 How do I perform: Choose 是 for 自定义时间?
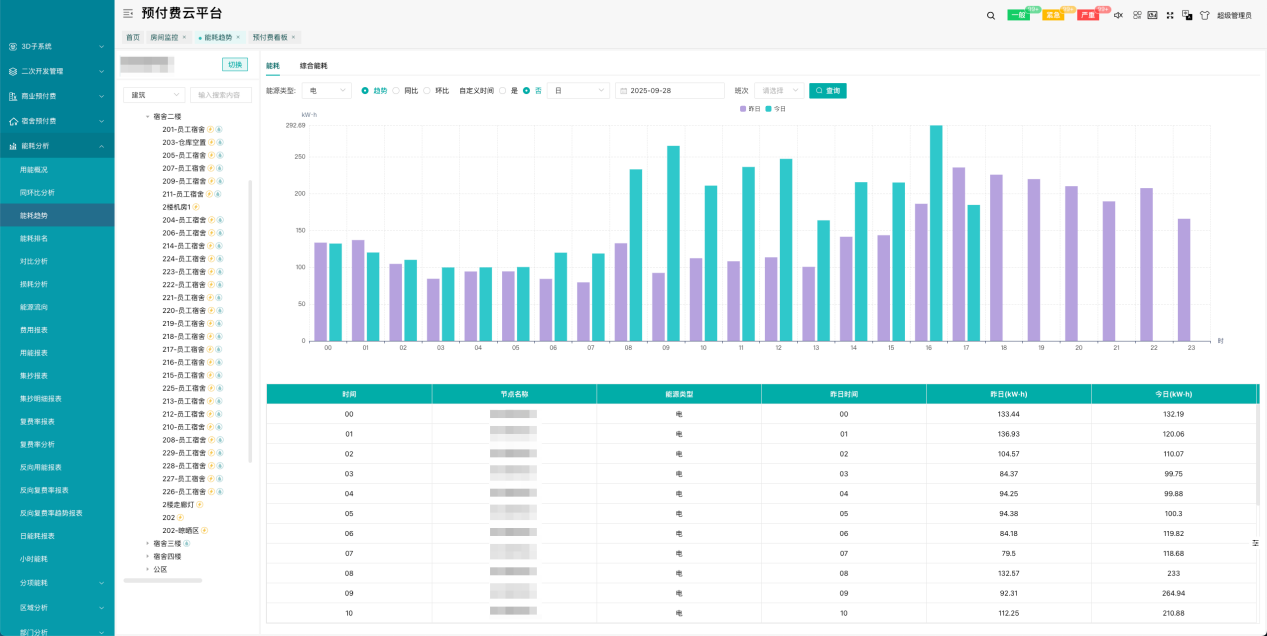(x=503, y=90)
